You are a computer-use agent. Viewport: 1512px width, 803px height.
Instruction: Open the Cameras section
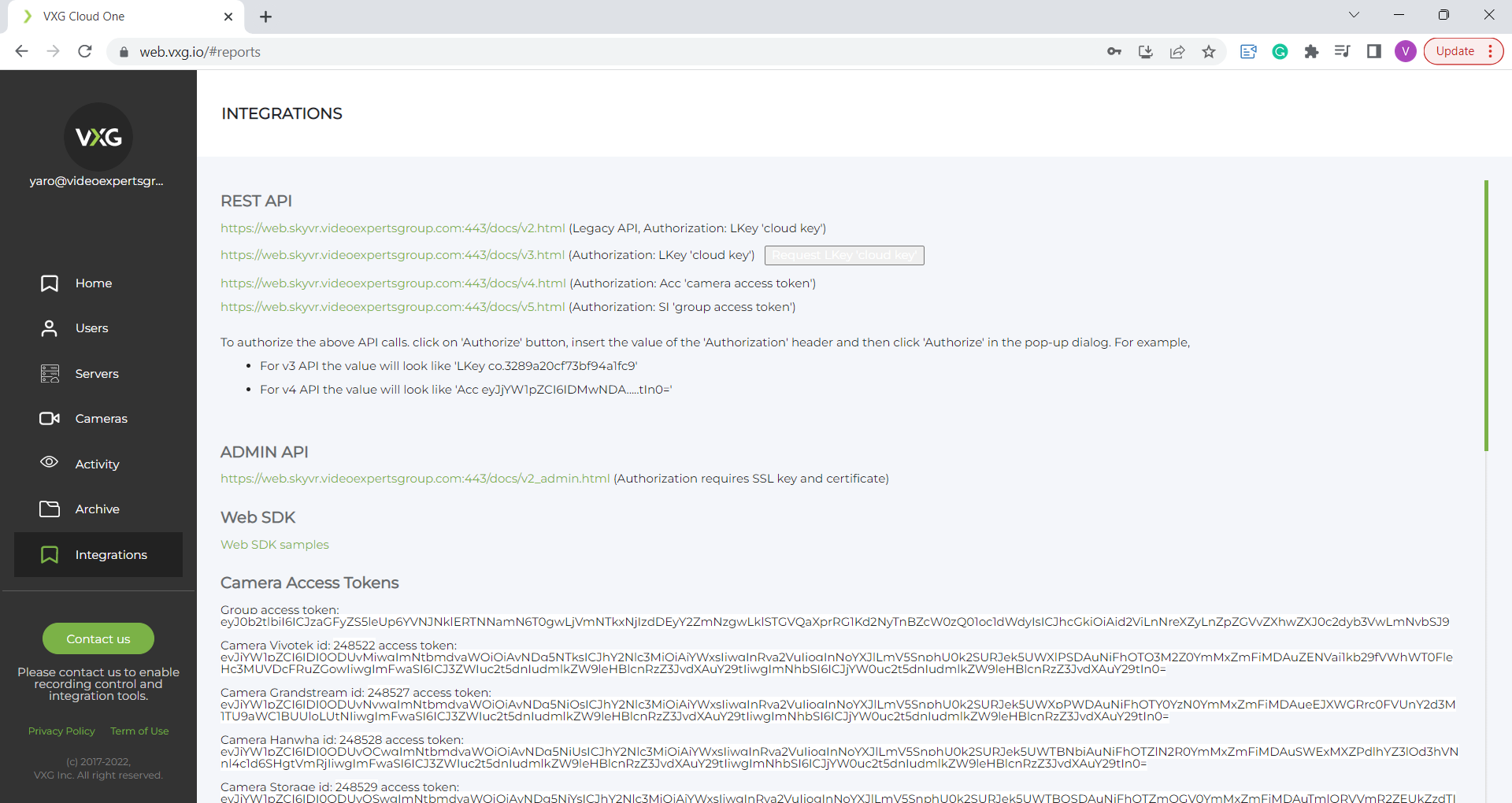(x=101, y=419)
